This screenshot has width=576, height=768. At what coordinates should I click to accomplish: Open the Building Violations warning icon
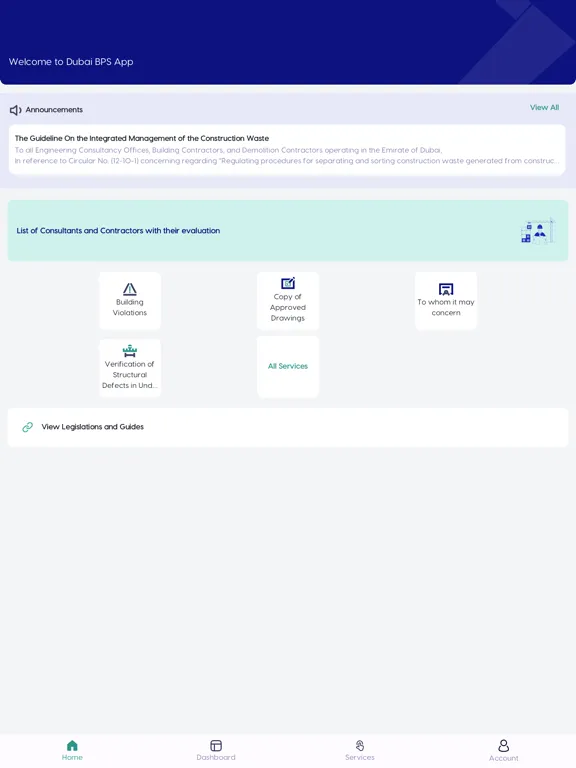point(130,288)
